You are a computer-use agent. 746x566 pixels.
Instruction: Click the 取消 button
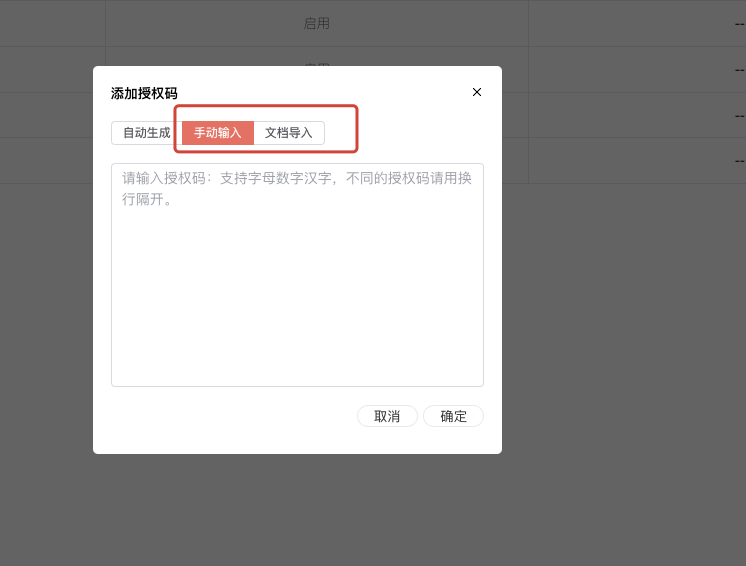point(387,416)
